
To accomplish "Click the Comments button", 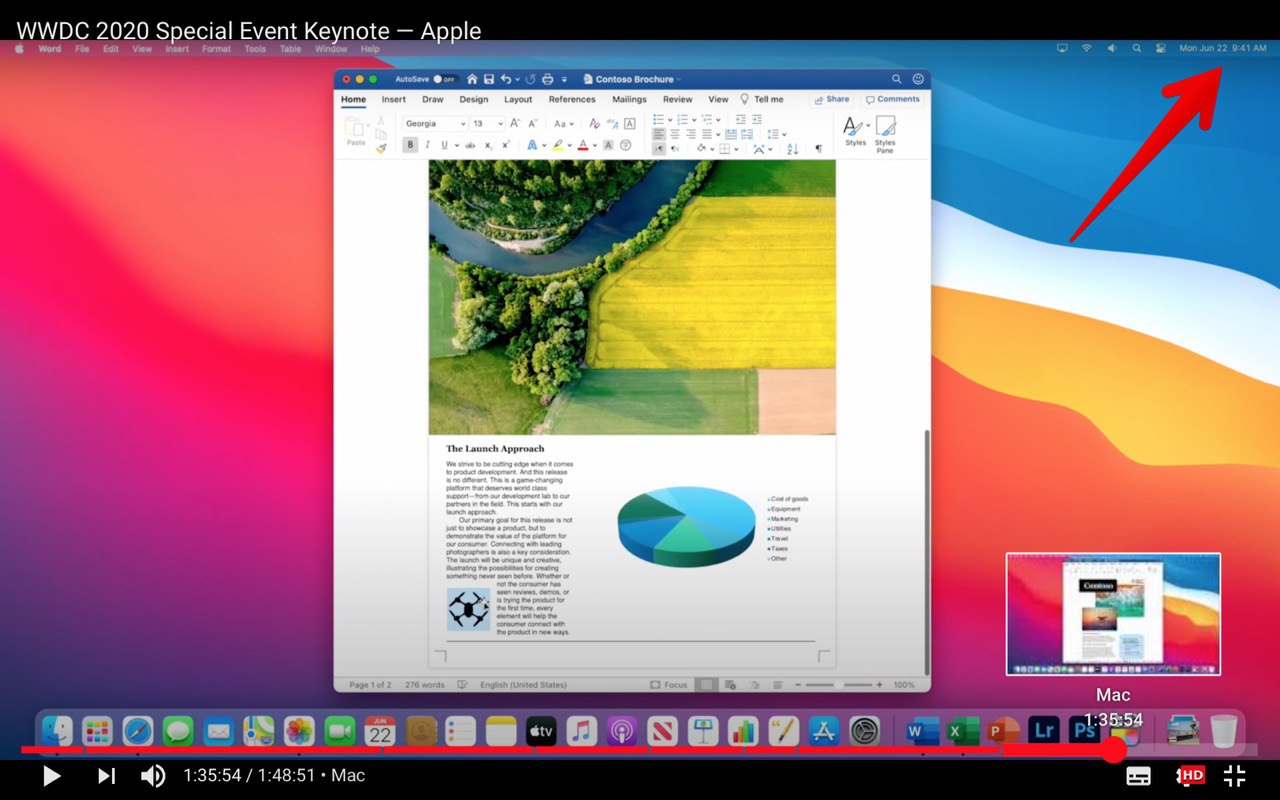I will point(893,99).
